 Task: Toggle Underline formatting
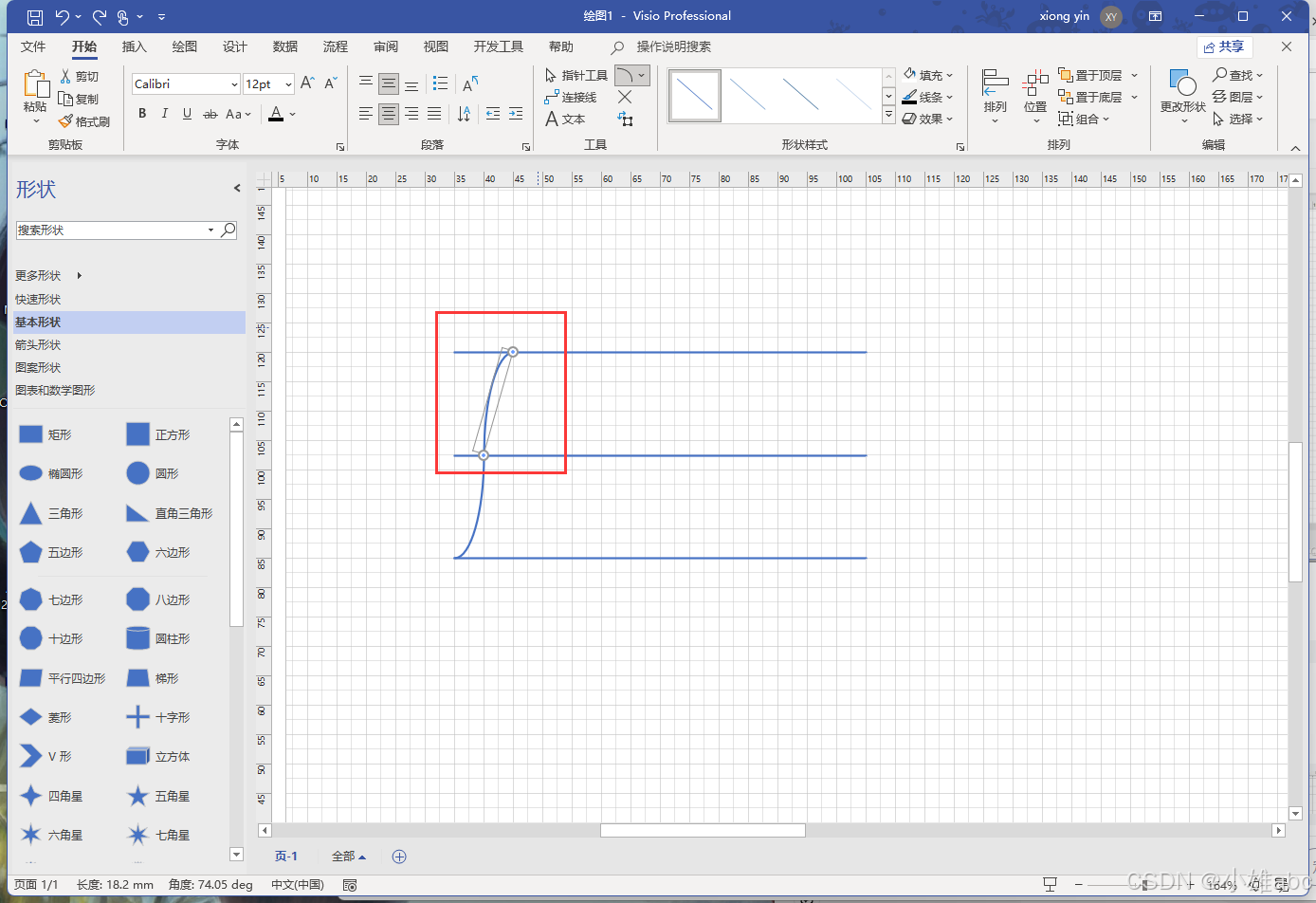point(187,114)
